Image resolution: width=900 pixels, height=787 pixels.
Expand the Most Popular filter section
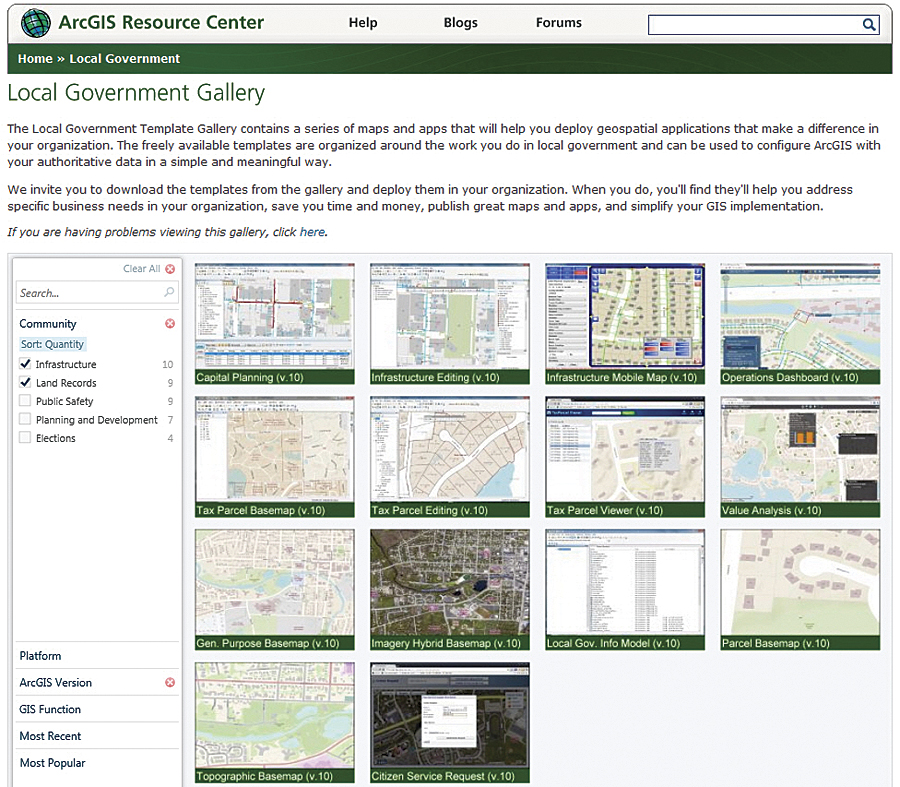(x=52, y=762)
